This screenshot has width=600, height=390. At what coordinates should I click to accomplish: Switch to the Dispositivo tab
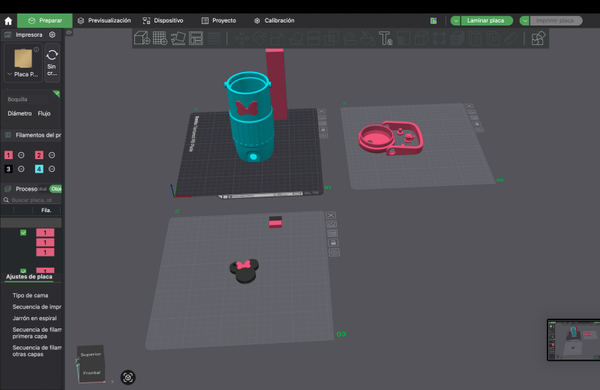(x=163, y=21)
